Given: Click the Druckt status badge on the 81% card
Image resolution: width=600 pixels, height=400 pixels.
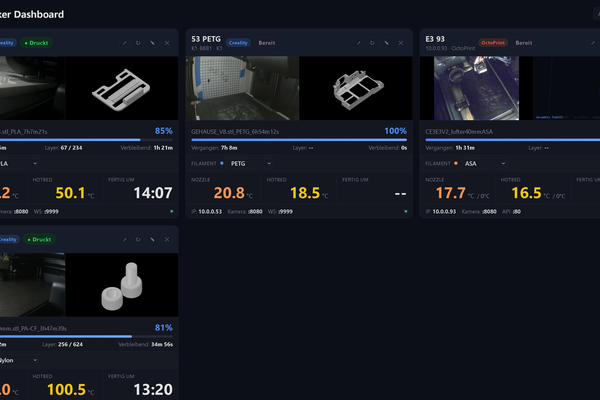Looking at the screenshot, I should [39, 240].
